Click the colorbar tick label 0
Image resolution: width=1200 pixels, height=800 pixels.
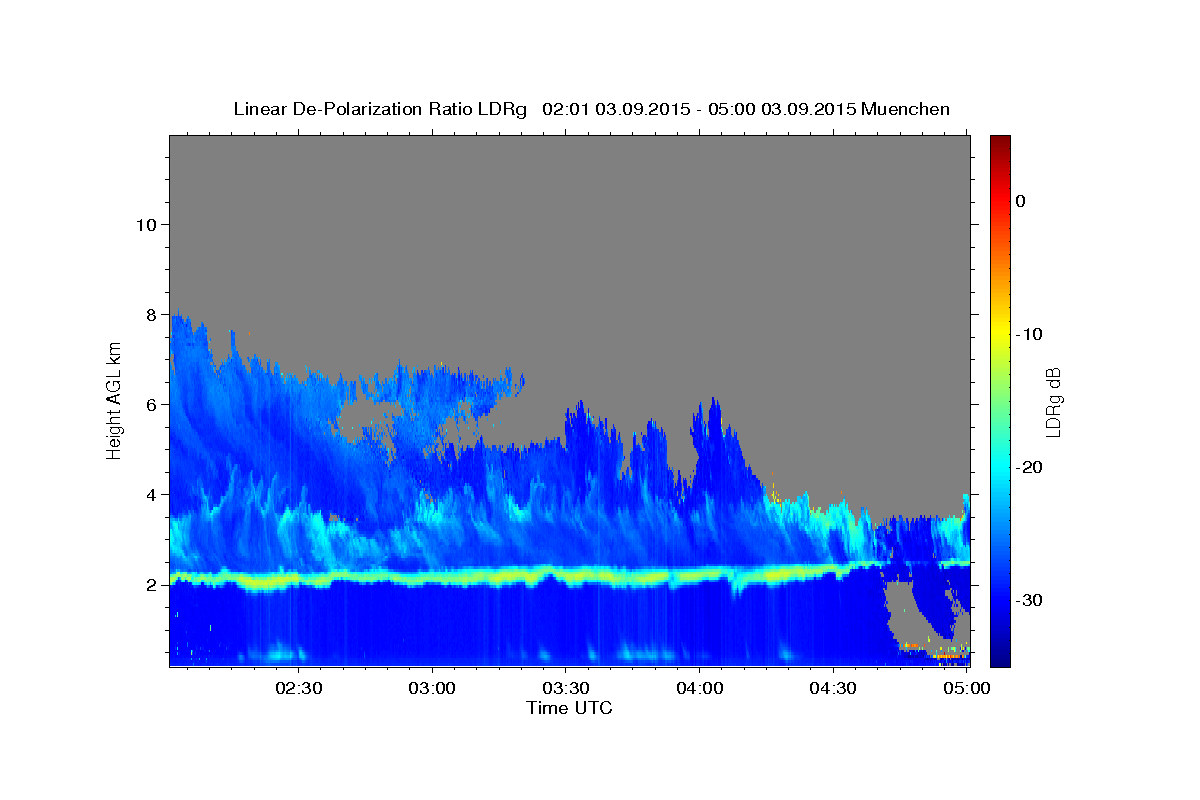pyautogui.click(x=1020, y=201)
